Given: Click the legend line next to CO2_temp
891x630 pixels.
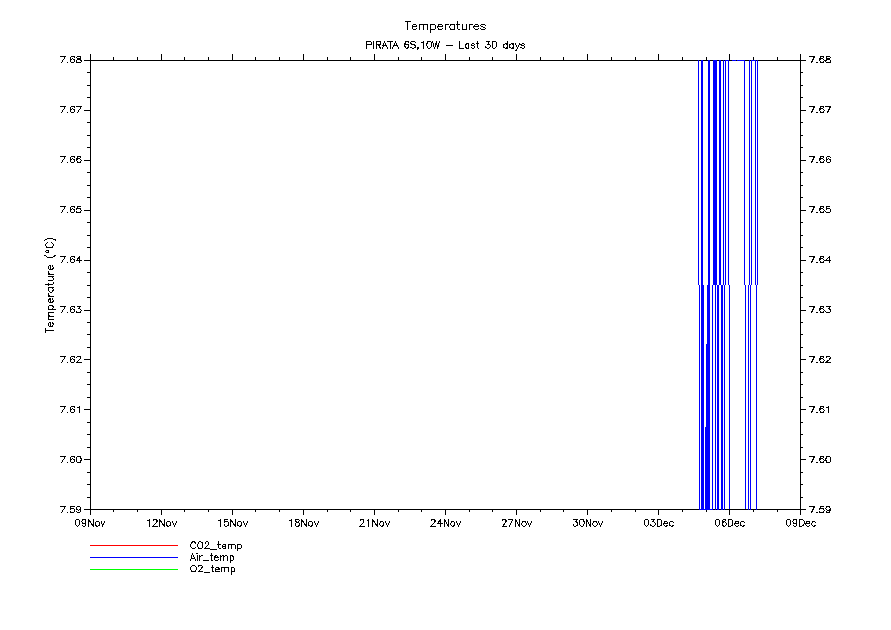Looking at the screenshot, I should 133,546.
